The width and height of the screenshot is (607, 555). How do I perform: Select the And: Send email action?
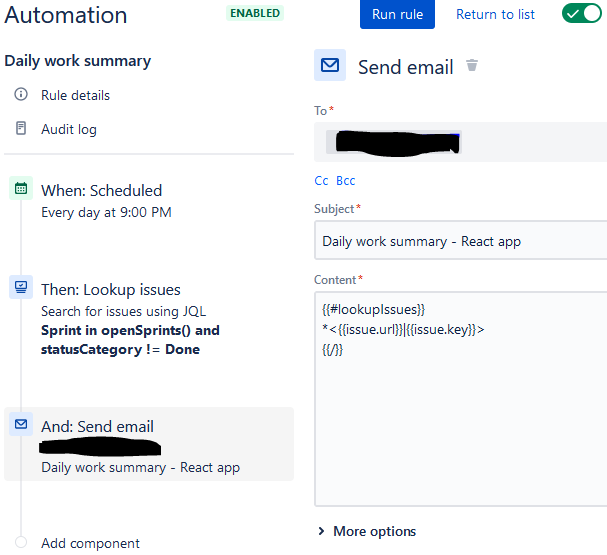[x=149, y=444]
